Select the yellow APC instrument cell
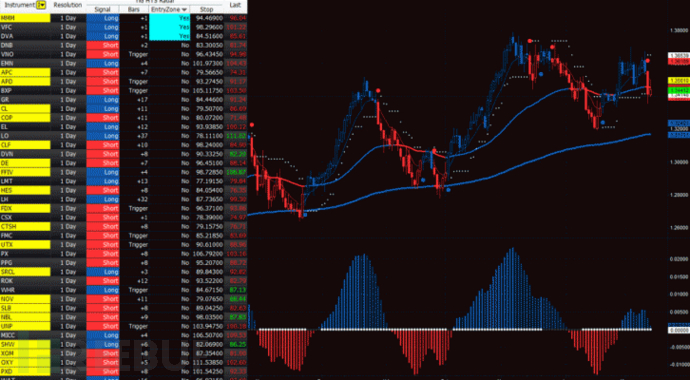The width and height of the screenshot is (690, 380). 26,73
